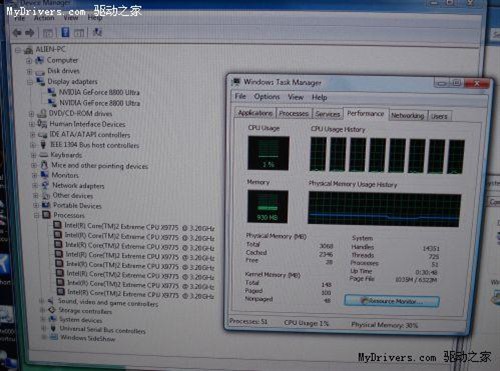The height and width of the screenshot is (371, 500).
Task: Open the View menu in Device Manager
Action: tap(71, 18)
